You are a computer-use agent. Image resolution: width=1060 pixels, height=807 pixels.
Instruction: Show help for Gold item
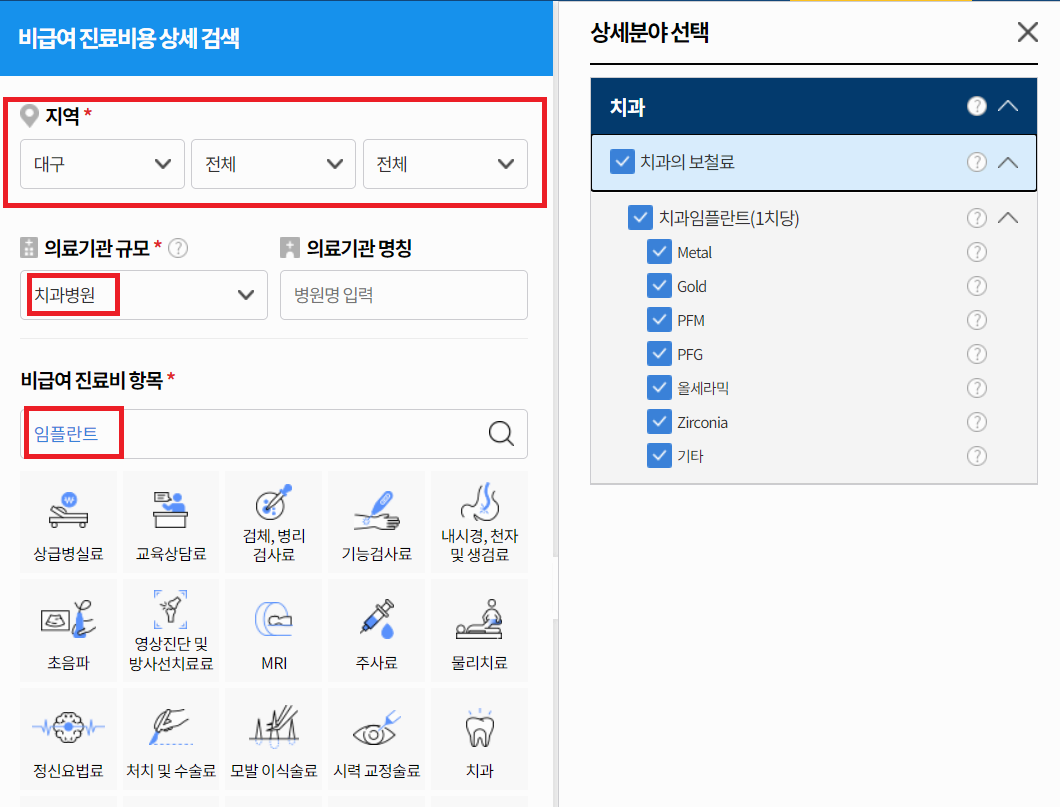click(976, 286)
